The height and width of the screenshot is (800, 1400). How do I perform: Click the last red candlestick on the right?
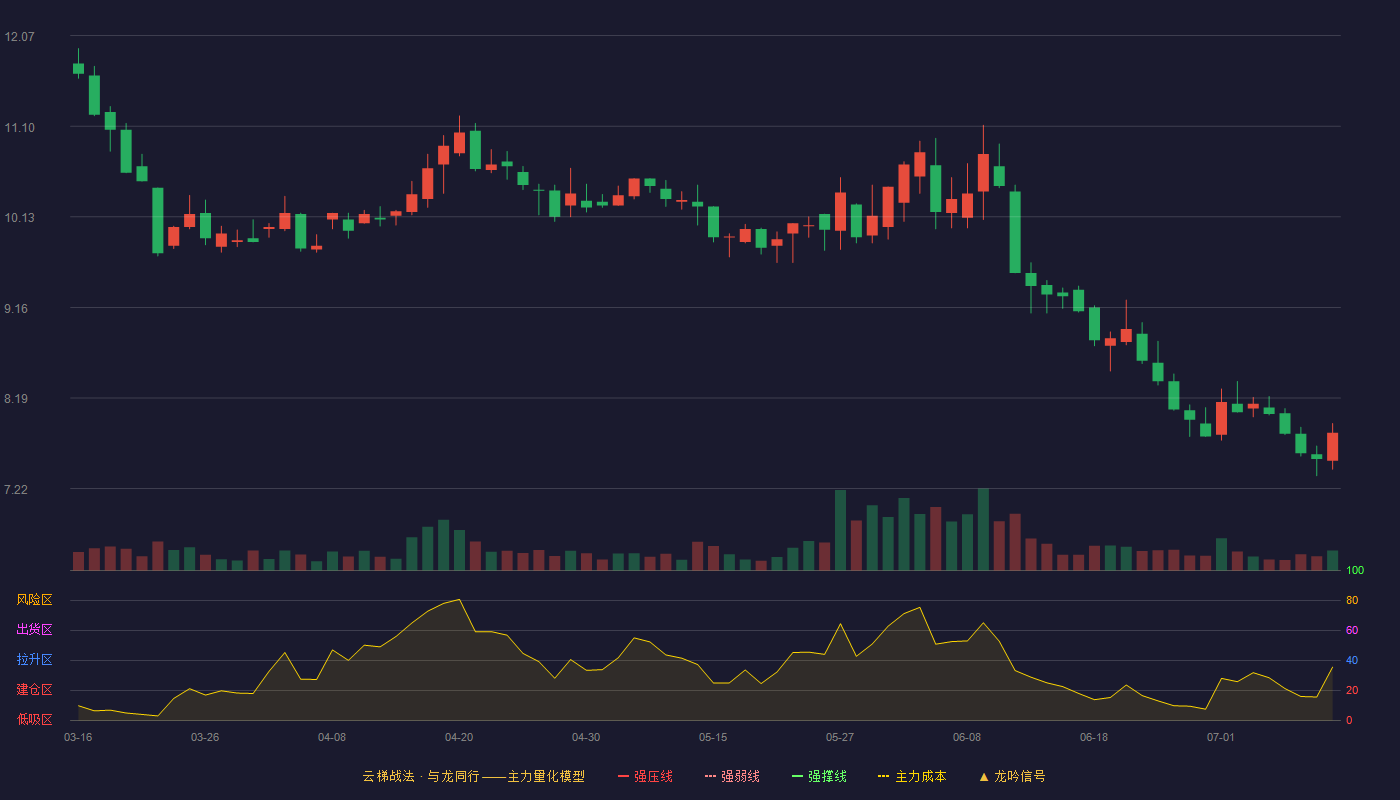tap(1332, 446)
